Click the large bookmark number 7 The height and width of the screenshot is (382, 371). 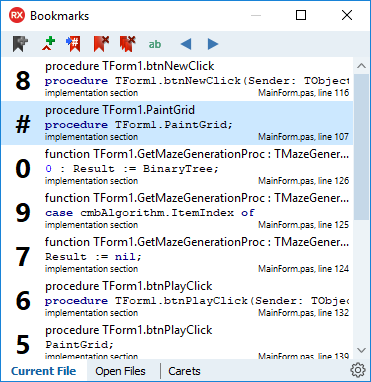tap(23, 257)
